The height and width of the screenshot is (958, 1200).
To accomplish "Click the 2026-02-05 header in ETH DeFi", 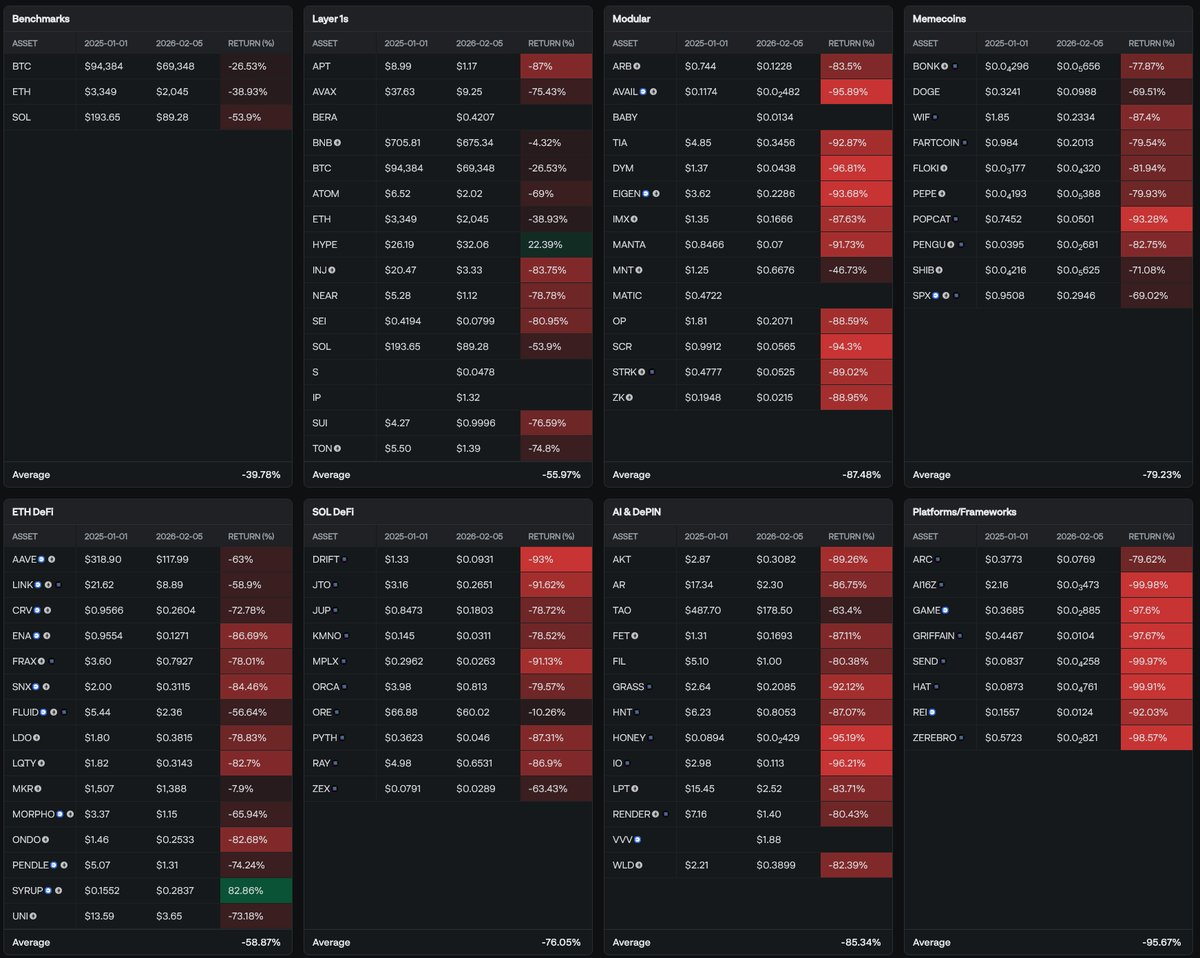I will tap(179, 536).
